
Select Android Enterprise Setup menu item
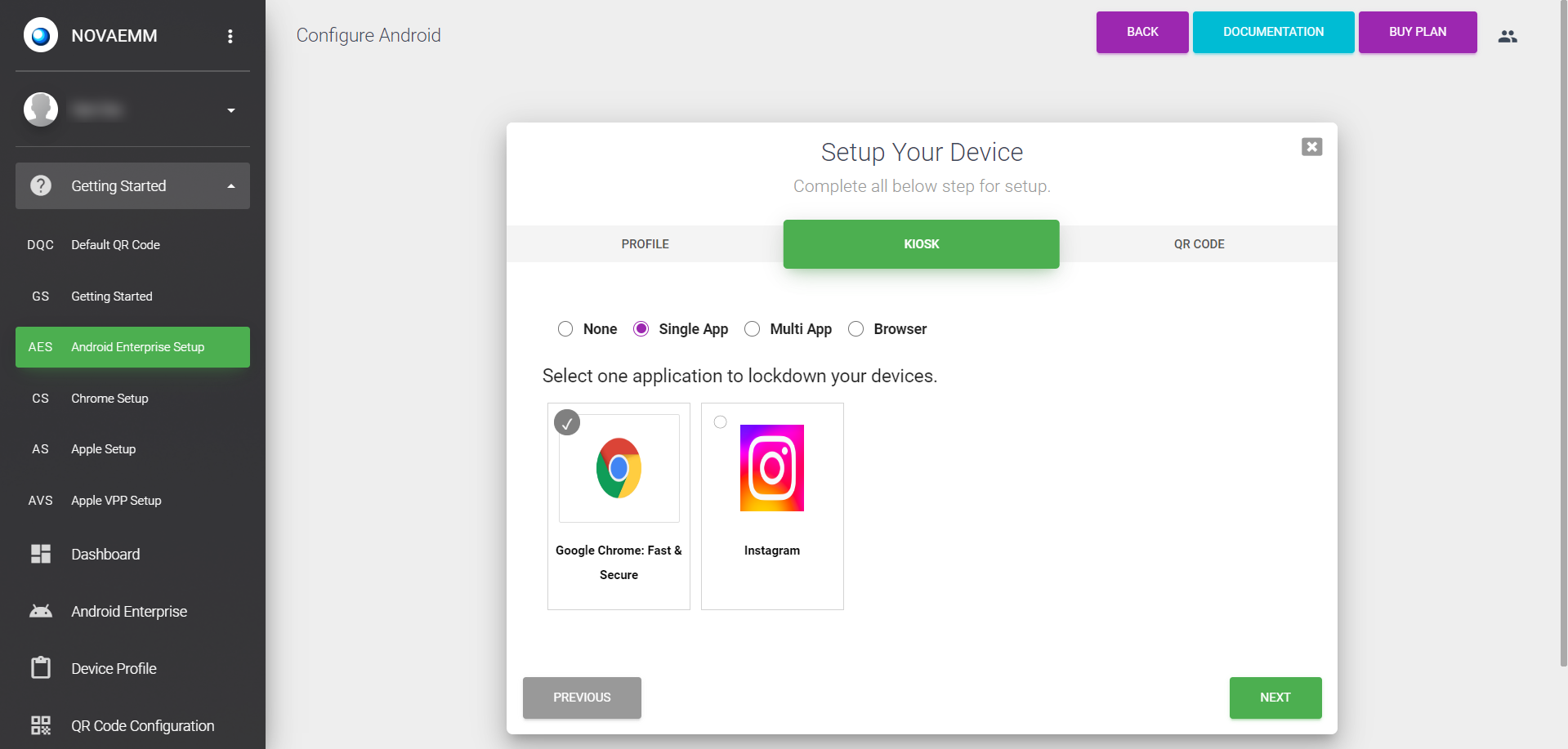pyautogui.click(x=132, y=347)
